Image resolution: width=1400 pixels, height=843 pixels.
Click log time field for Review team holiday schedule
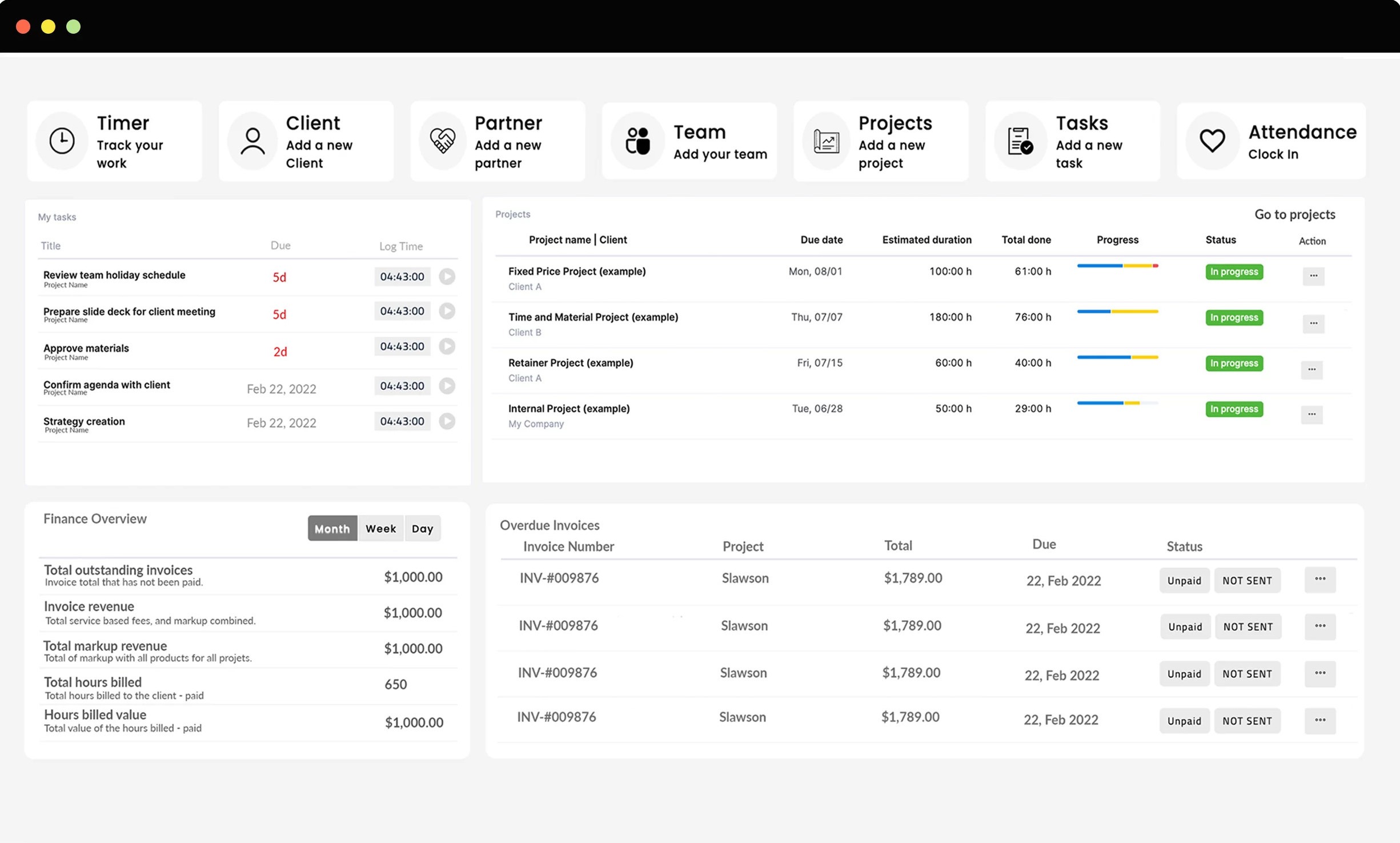click(x=402, y=277)
